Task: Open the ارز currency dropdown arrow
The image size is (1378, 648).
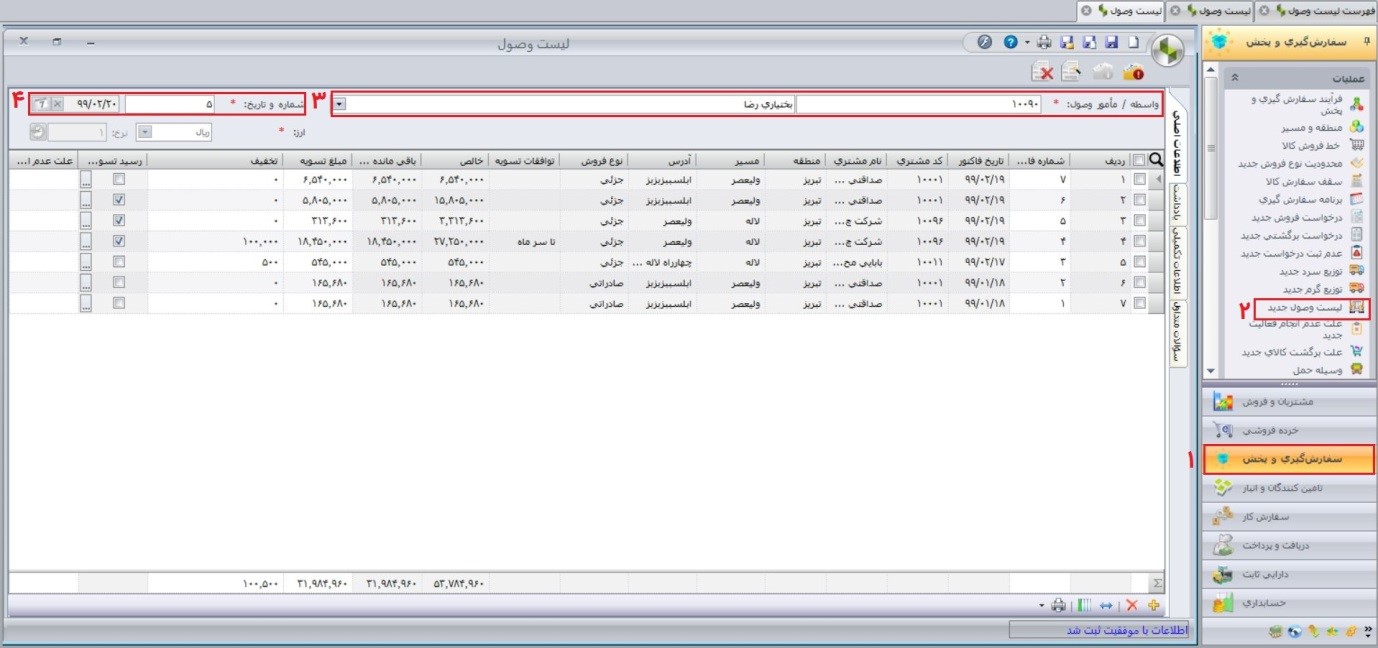Action: [x=143, y=131]
